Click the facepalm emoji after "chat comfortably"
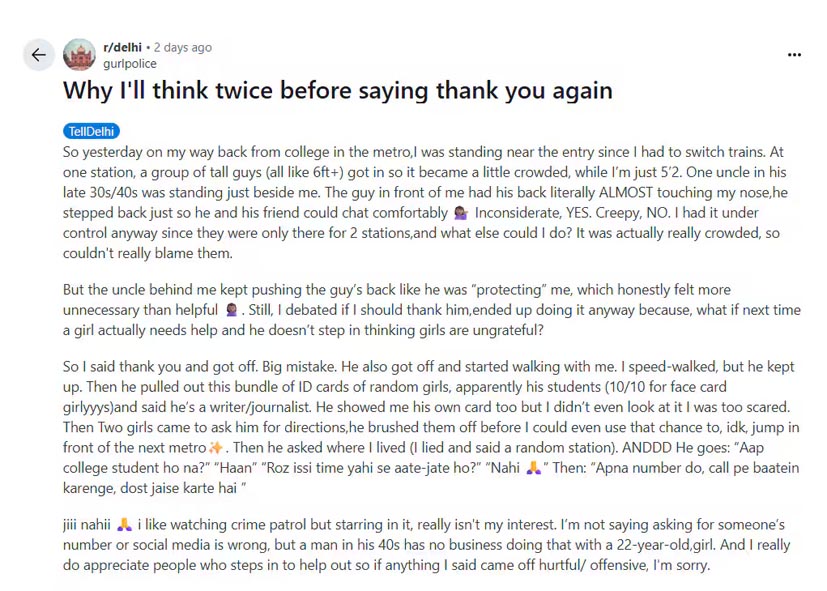This screenshot has height=591, width=827. pyautogui.click(x=460, y=213)
